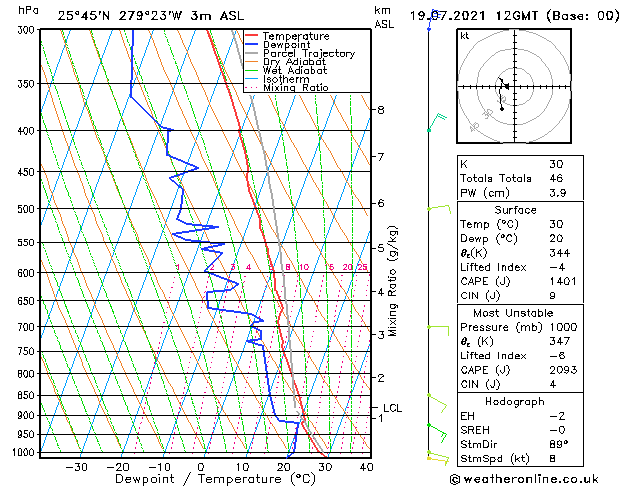Click the kt label in the hodograph
Viewport: 629px width, 486px height.
465,36
